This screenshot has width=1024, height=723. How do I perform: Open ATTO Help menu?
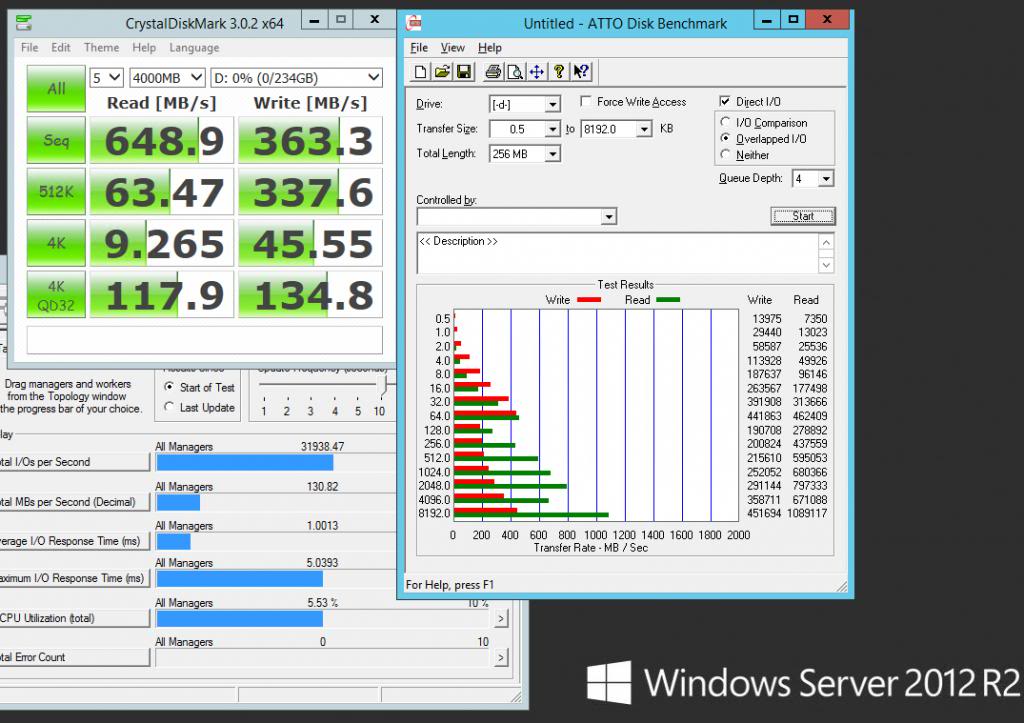[490, 48]
